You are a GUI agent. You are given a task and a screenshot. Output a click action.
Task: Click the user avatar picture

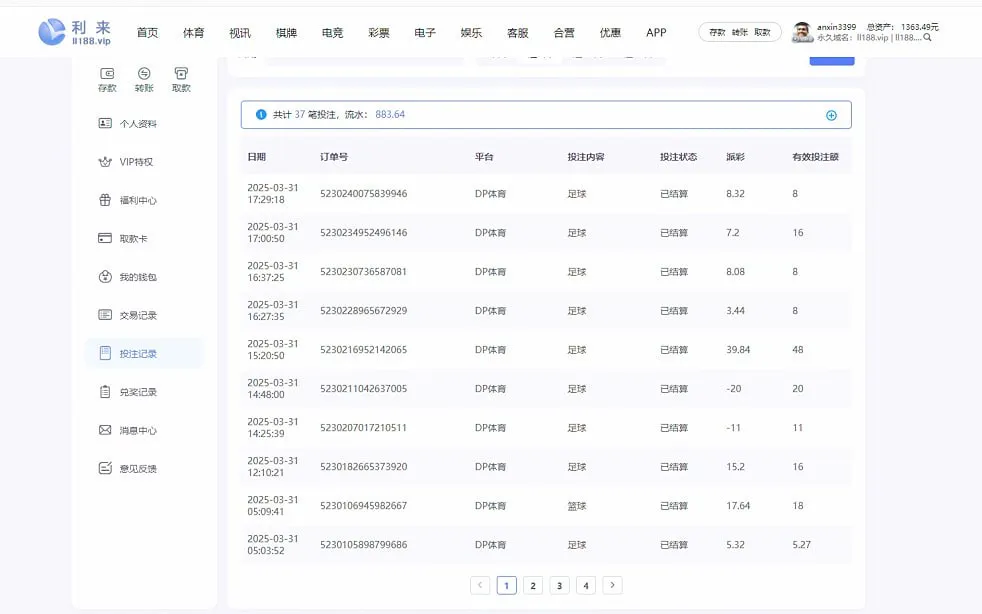click(802, 32)
